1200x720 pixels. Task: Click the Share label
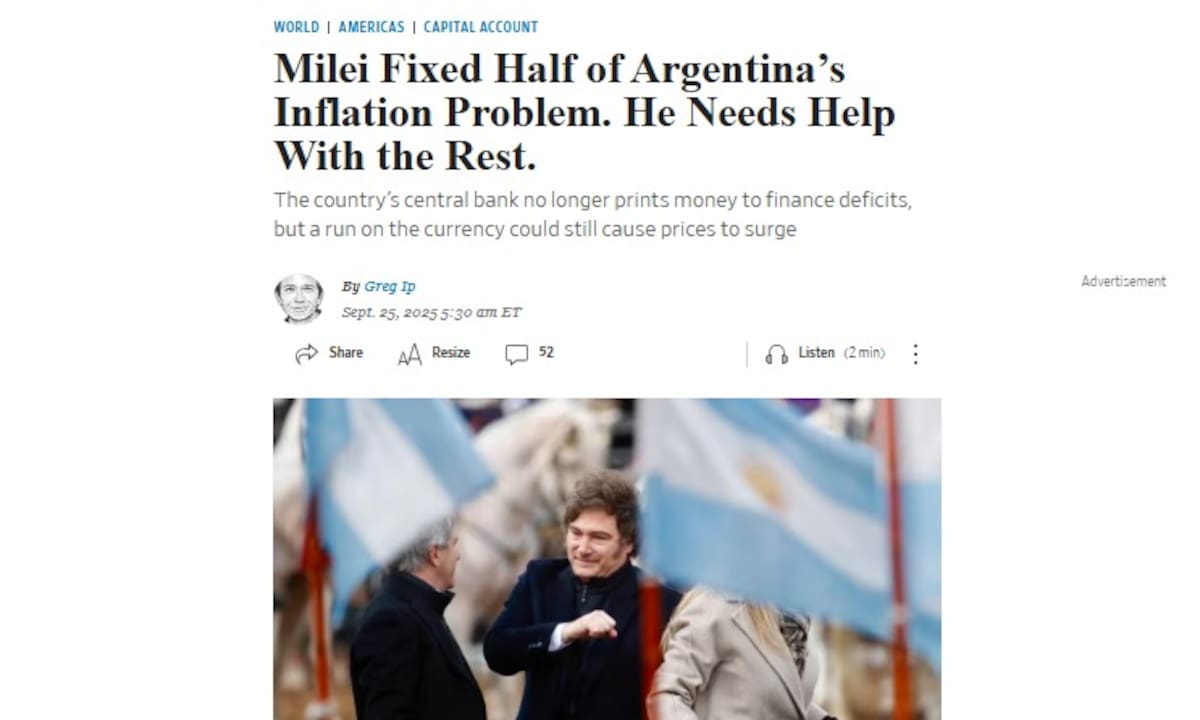tap(346, 353)
